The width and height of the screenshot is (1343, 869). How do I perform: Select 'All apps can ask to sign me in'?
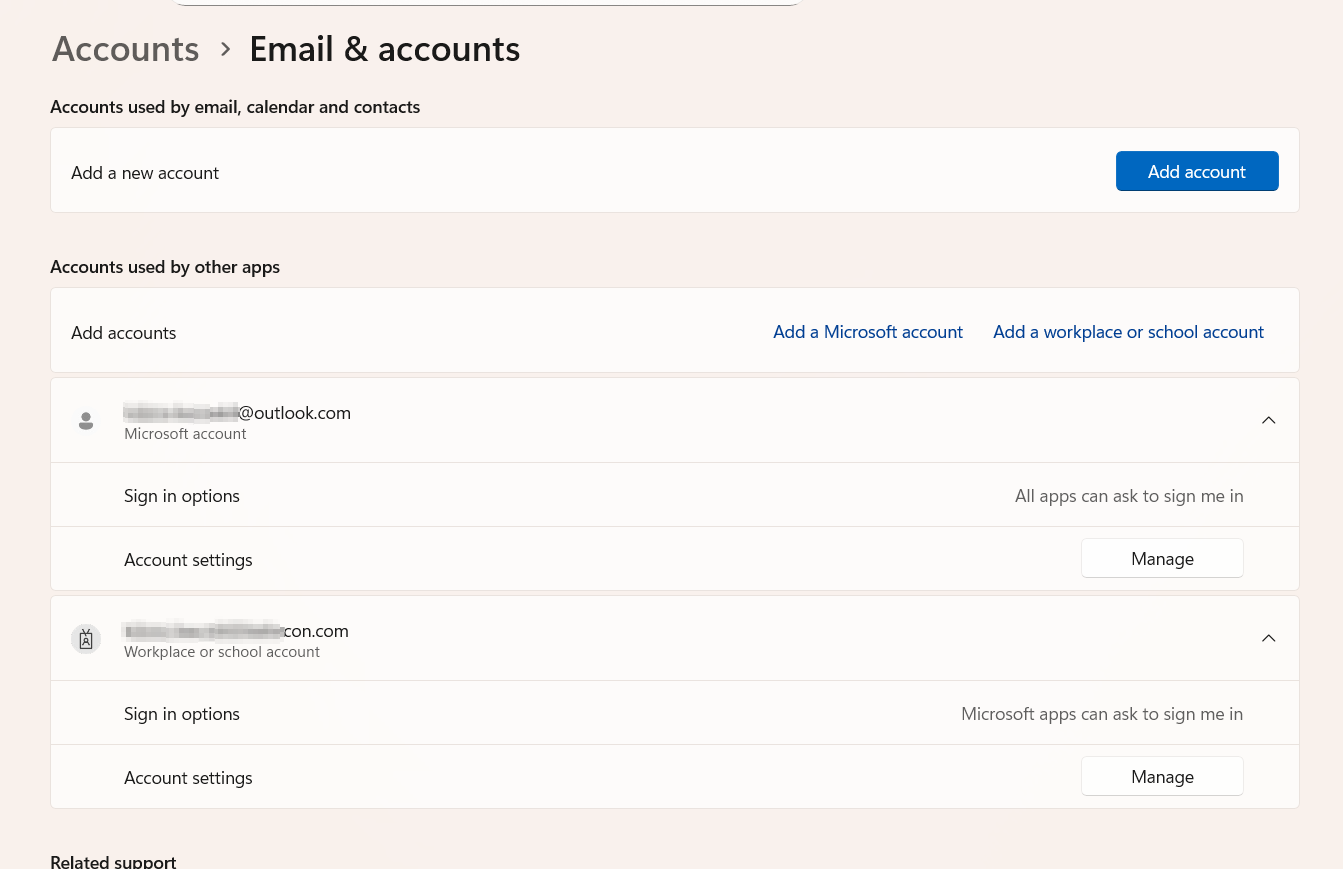point(1129,496)
